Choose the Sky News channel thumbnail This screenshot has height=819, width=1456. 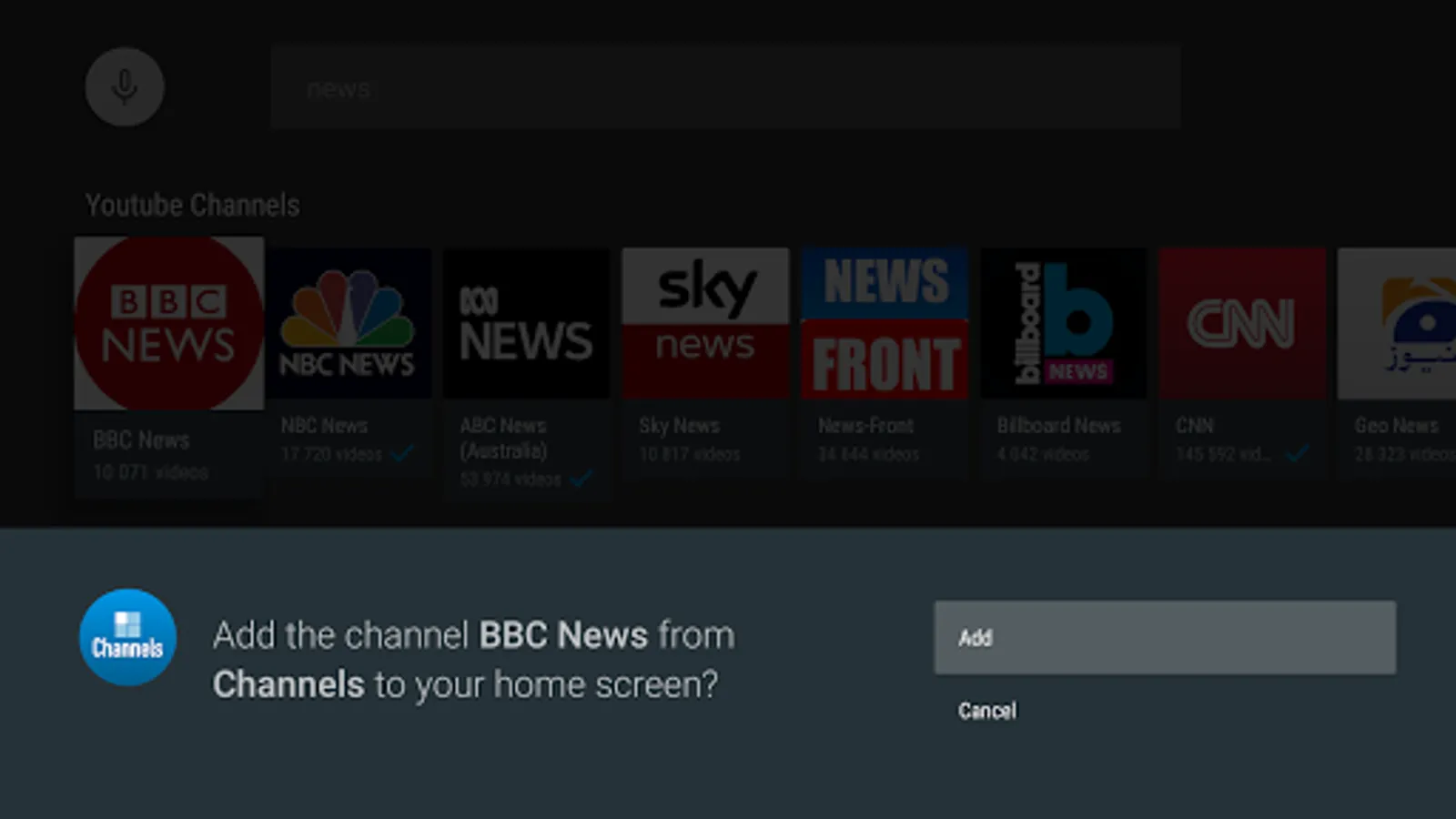pyautogui.click(x=705, y=323)
